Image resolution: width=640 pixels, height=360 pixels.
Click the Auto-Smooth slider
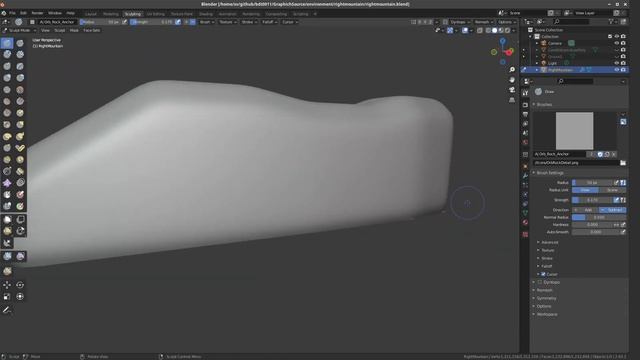(x=596, y=232)
